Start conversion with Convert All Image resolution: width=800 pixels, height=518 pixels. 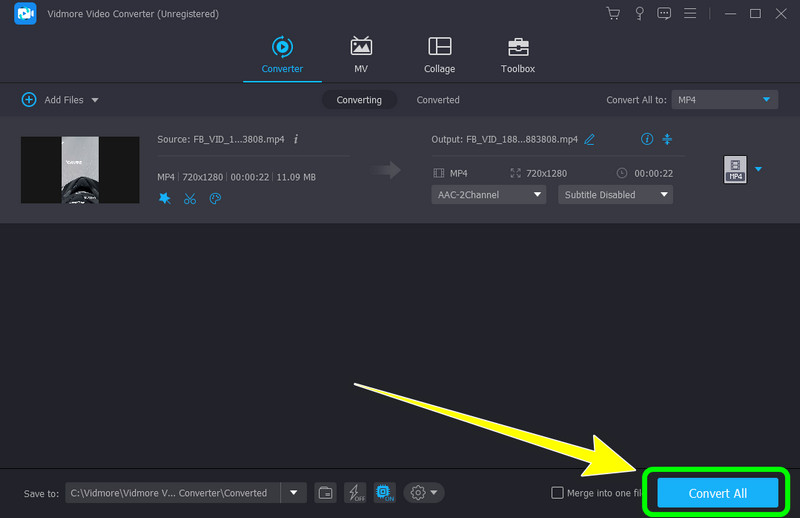(717, 493)
